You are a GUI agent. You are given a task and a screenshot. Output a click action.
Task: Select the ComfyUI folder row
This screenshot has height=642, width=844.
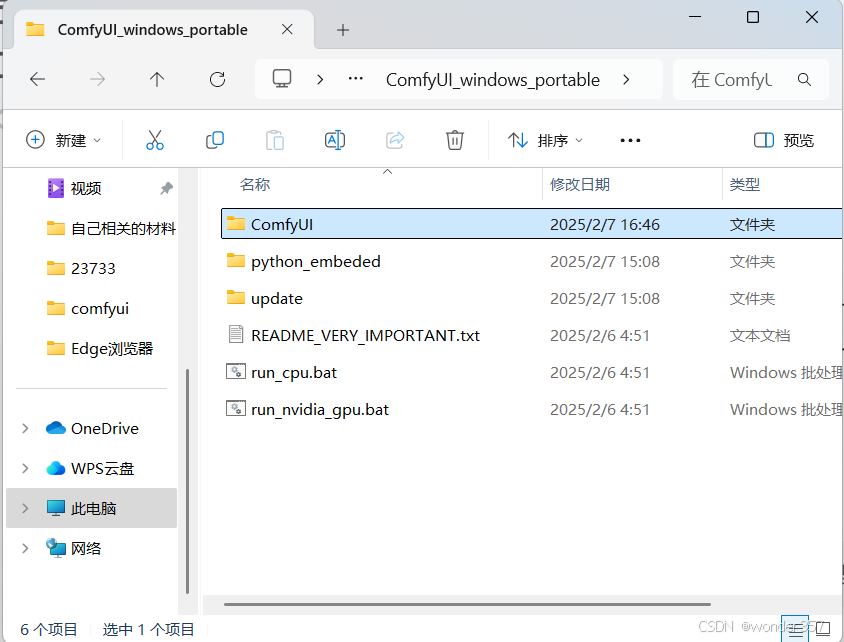tap(532, 223)
